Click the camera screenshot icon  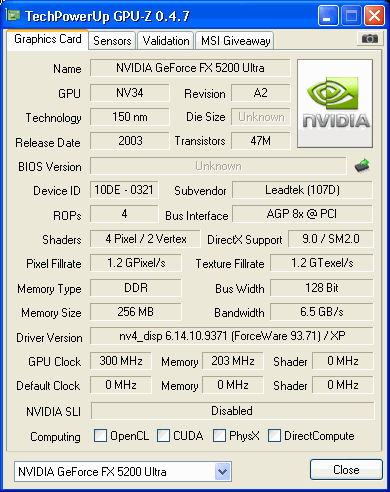(369, 39)
